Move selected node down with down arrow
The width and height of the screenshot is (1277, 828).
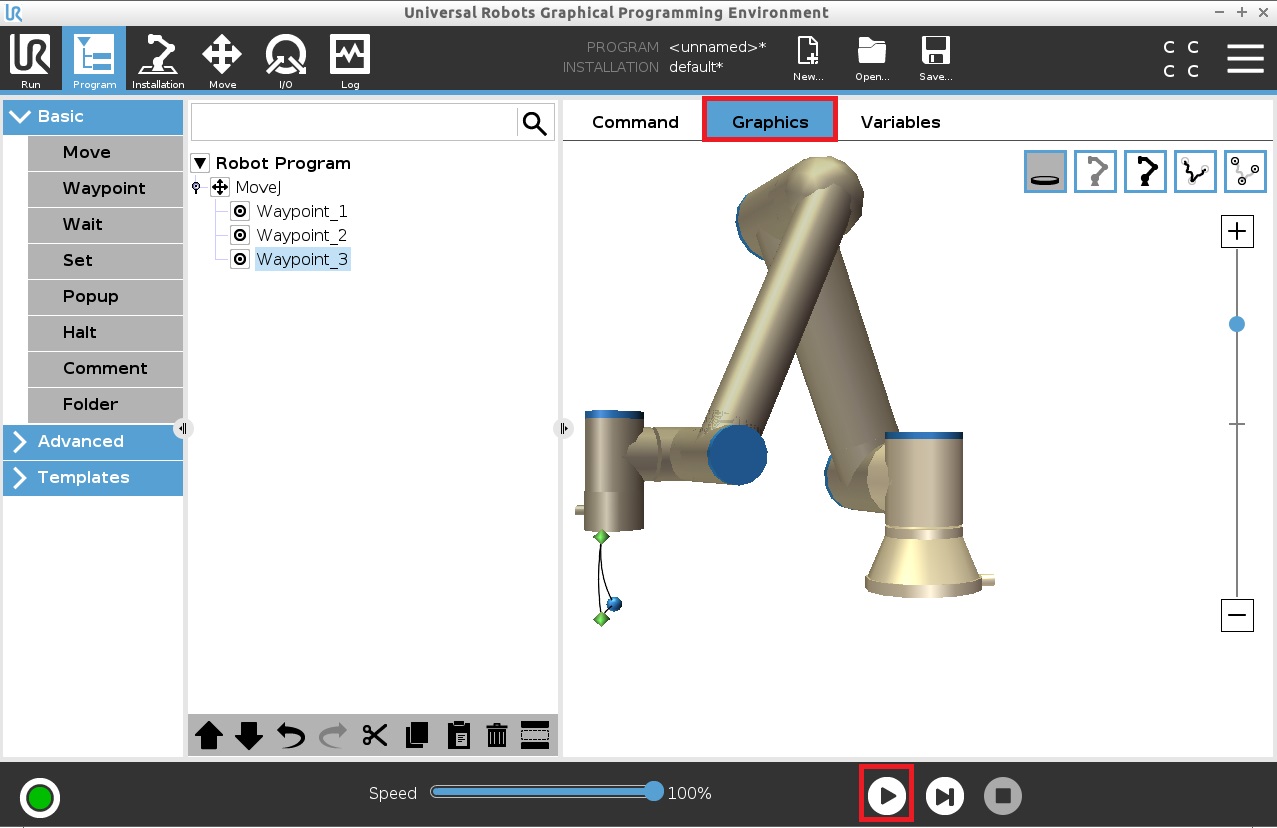(249, 736)
